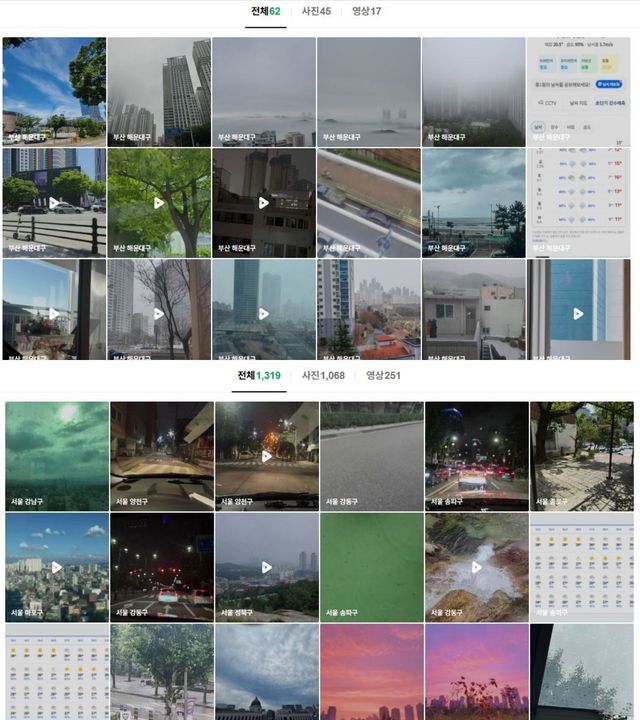Select the 전체 1,319 tab

point(258,375)
